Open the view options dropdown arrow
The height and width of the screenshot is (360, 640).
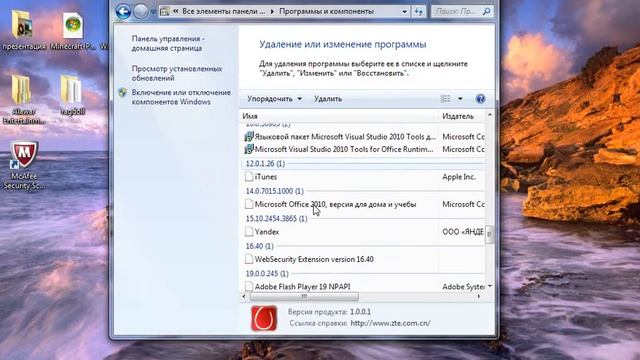460,99
